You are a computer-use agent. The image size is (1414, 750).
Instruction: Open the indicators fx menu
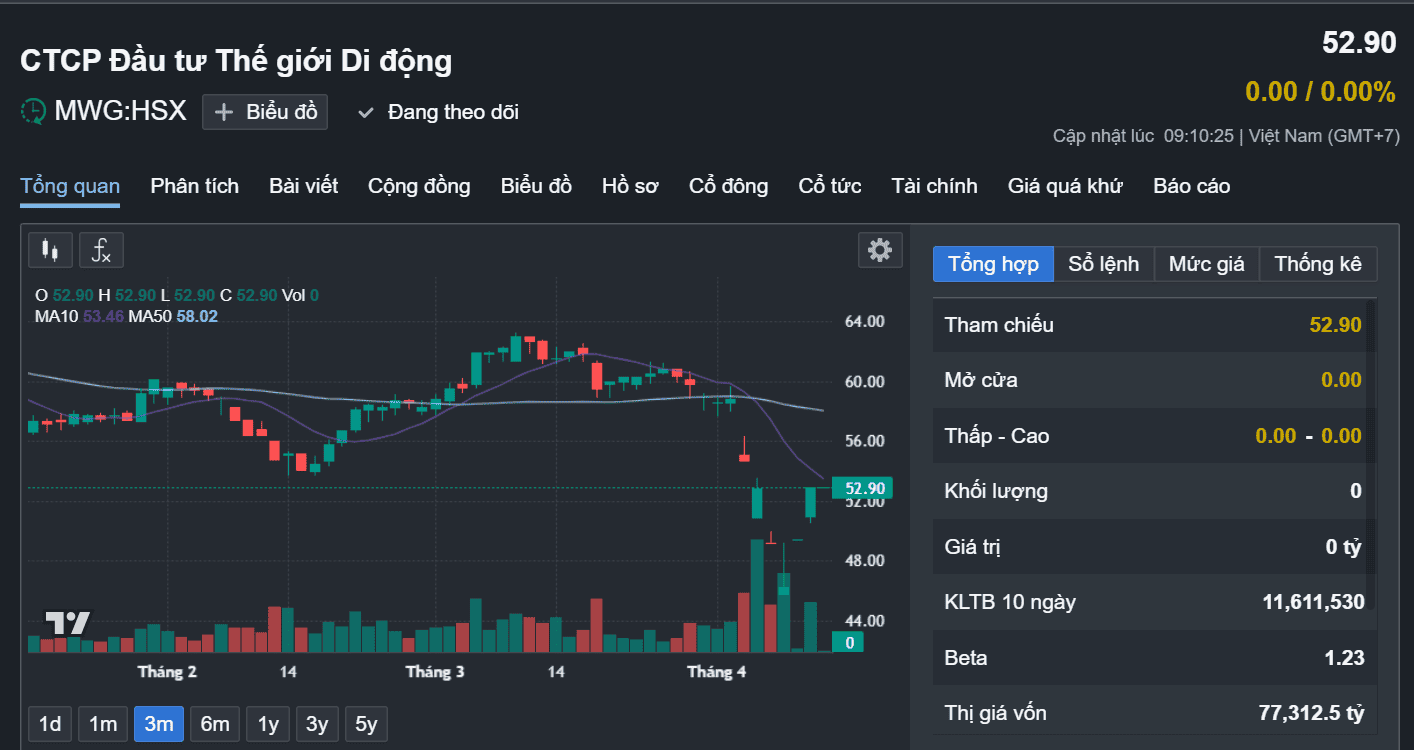[x=102, y=250]
